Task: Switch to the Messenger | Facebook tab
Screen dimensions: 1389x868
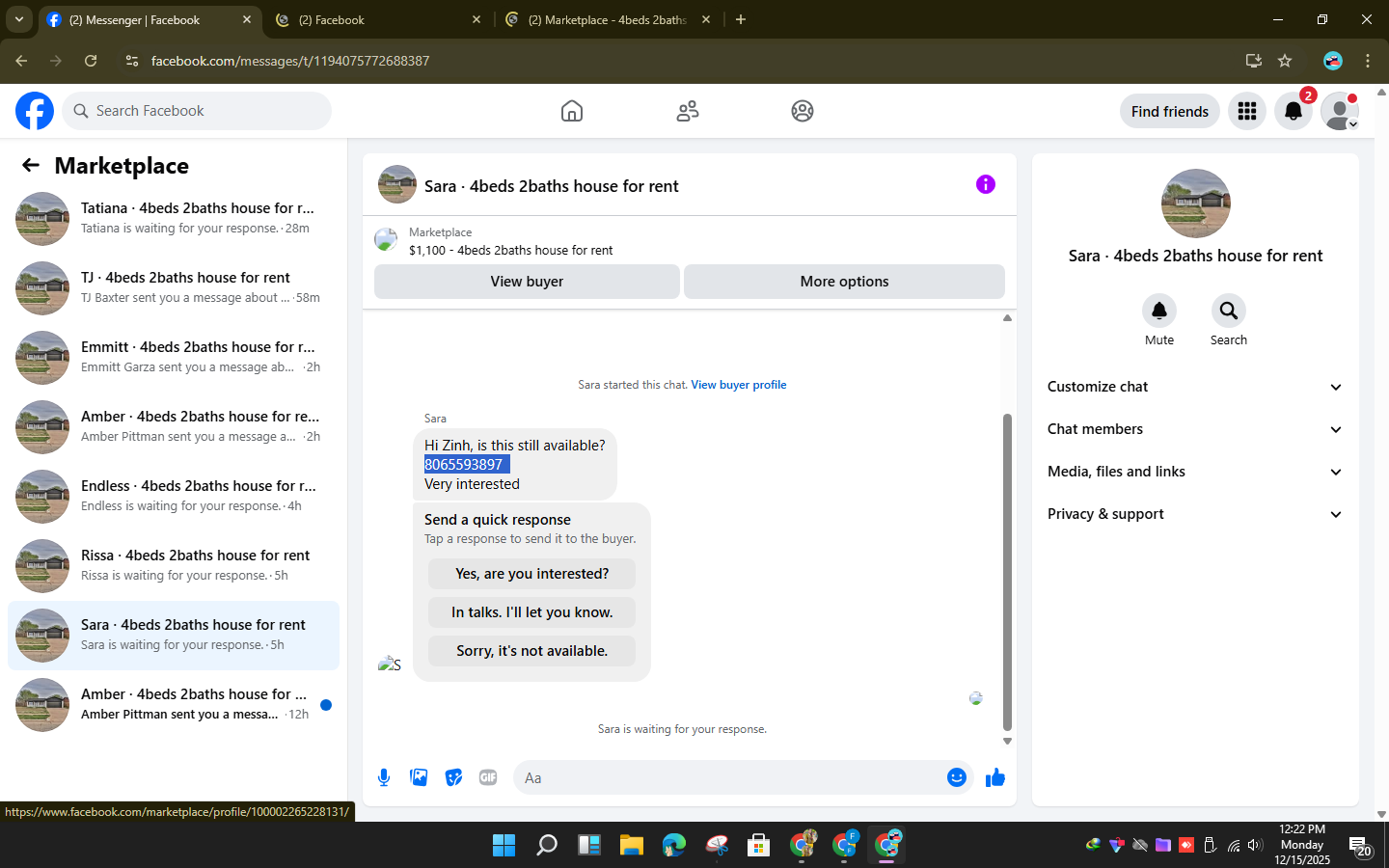Action: tap(150, 20)
